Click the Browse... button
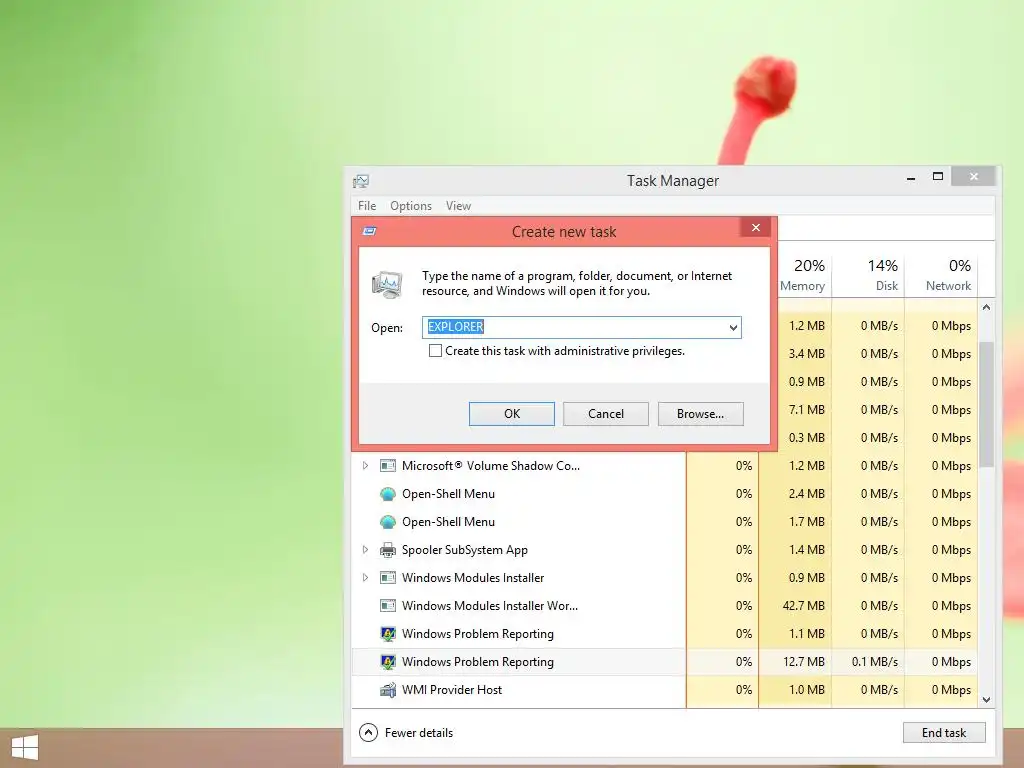The width and height of the screenshot is (1024, 768). click(701, 414)
